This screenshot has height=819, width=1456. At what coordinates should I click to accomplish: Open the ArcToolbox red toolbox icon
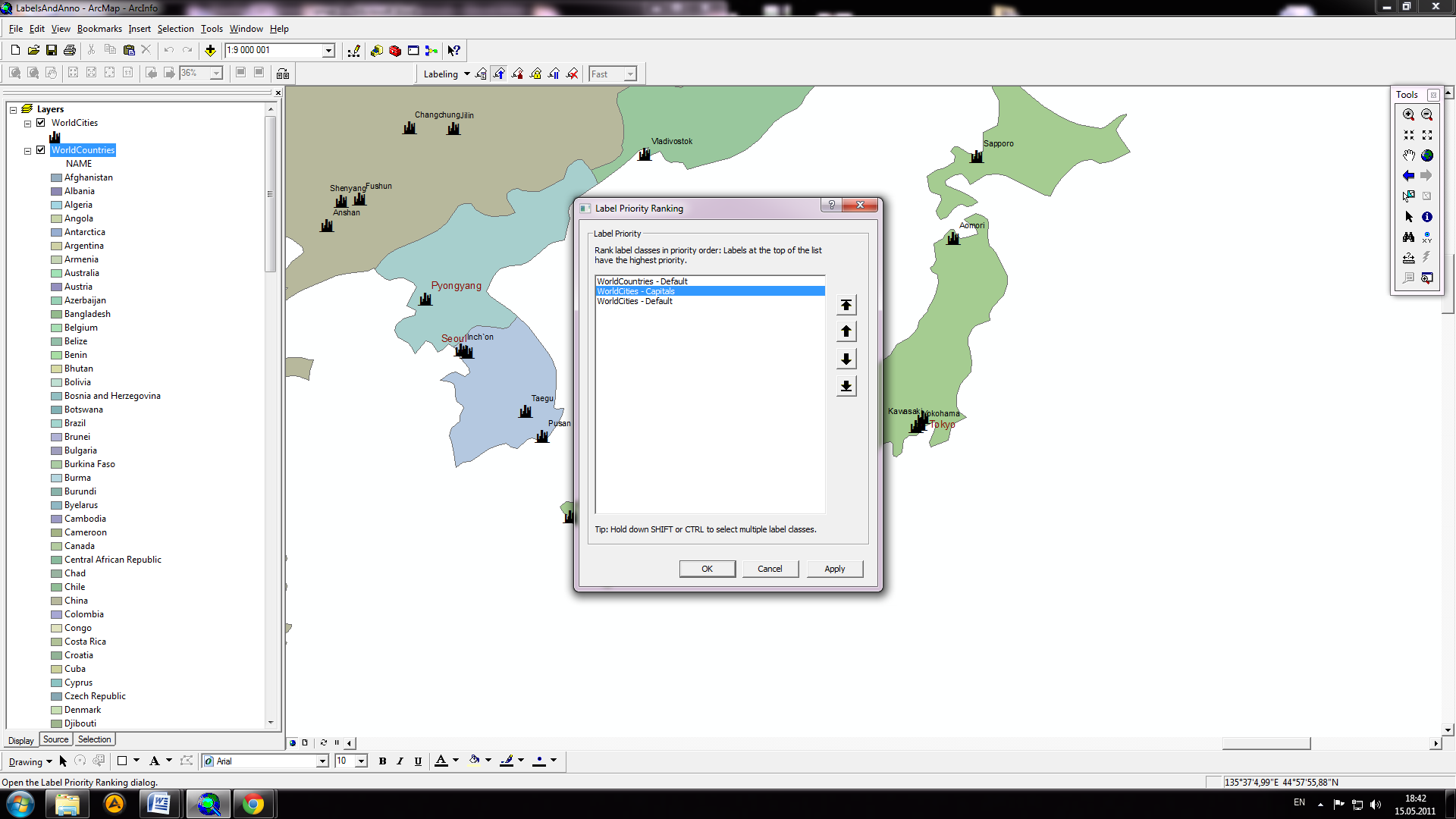395,51
